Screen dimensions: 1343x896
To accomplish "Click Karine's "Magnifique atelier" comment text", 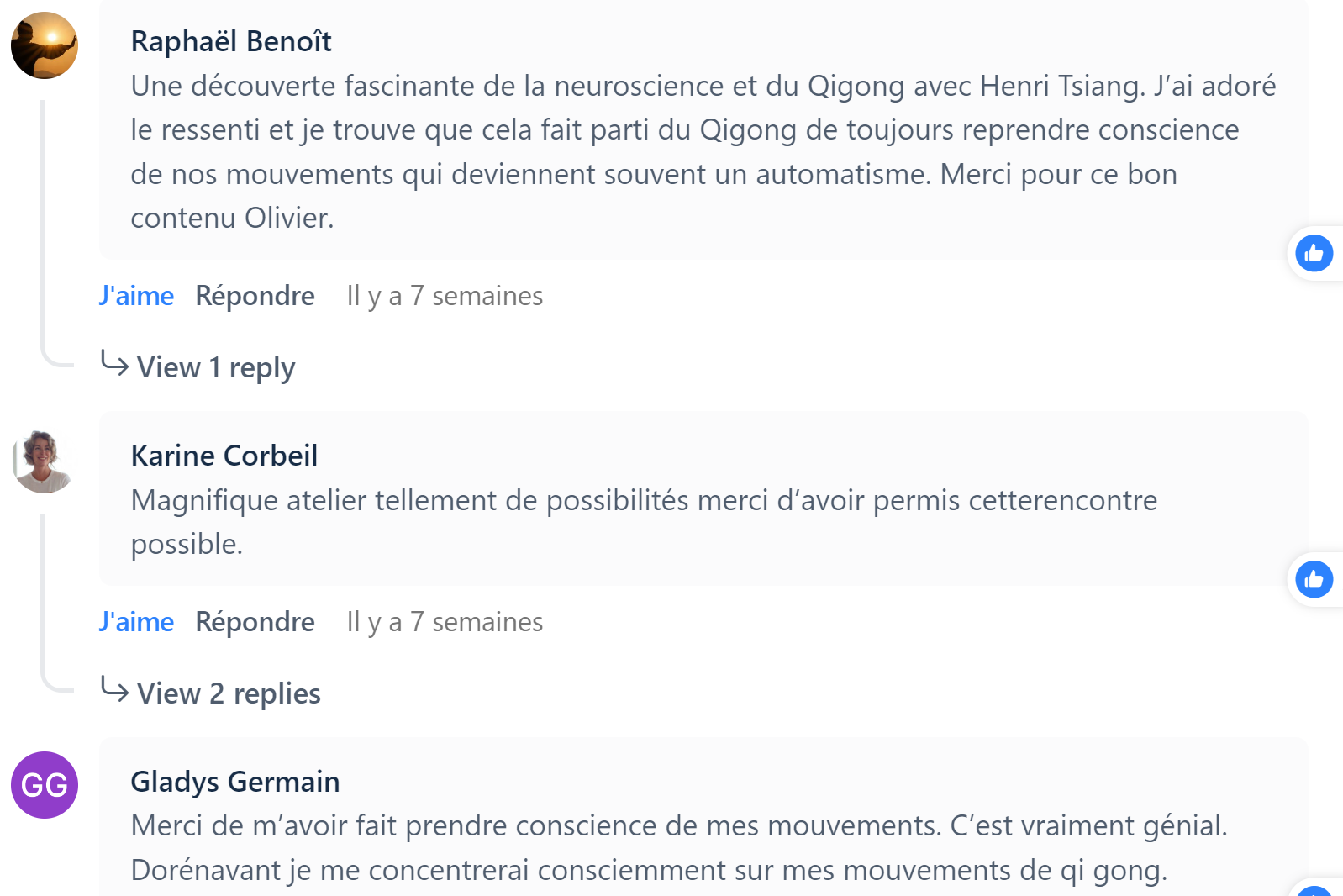I will pos(644,522).
